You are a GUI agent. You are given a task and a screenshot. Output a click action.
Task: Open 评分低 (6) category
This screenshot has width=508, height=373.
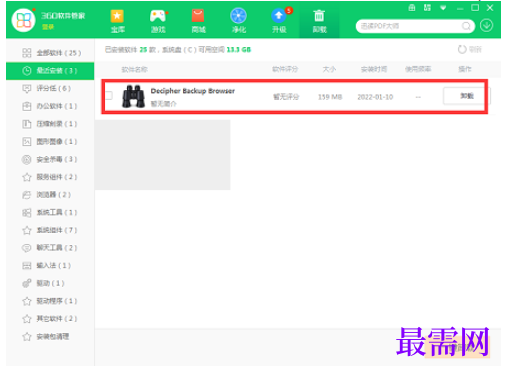(50, 88)
